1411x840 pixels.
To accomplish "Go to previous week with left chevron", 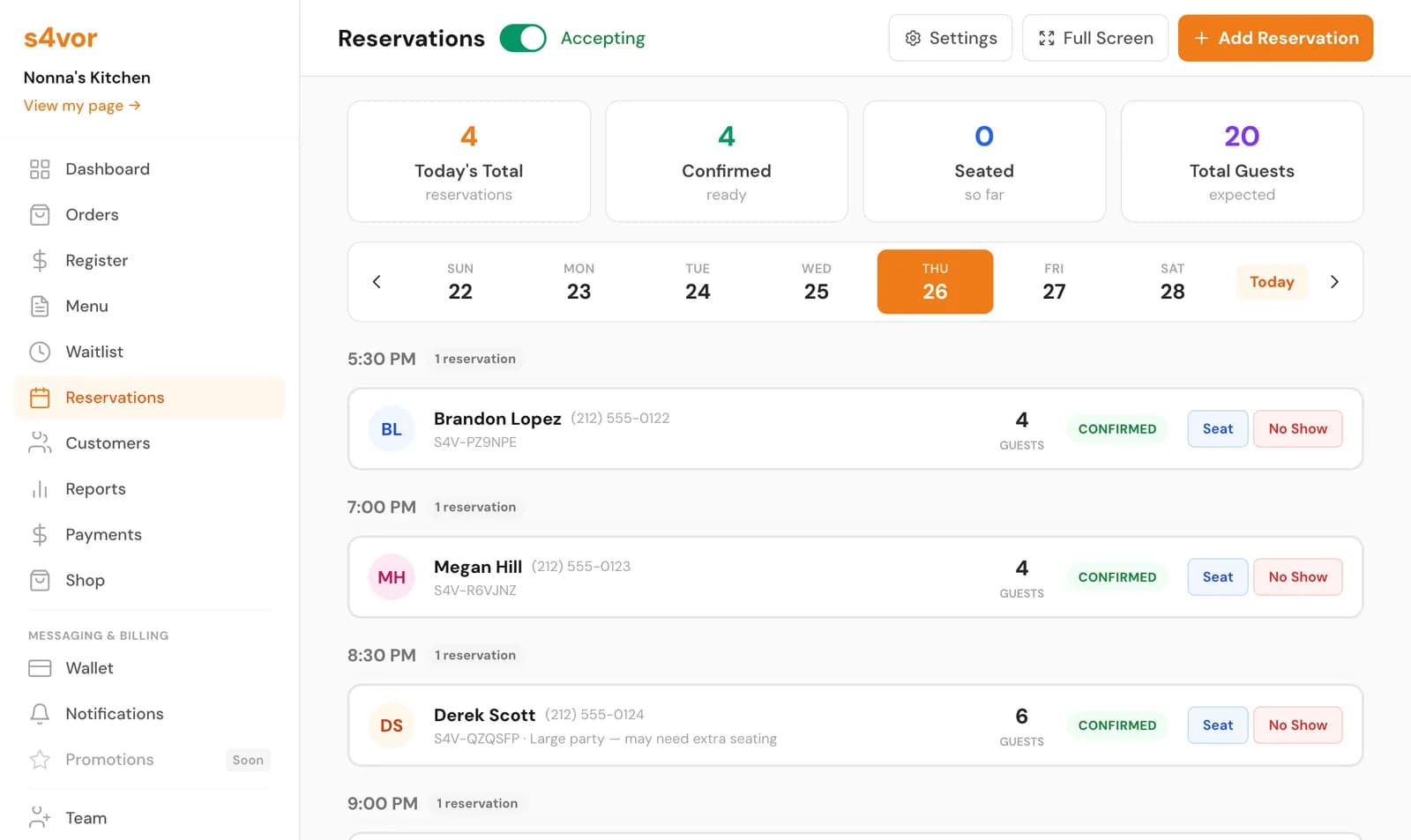I will point(377,282).
